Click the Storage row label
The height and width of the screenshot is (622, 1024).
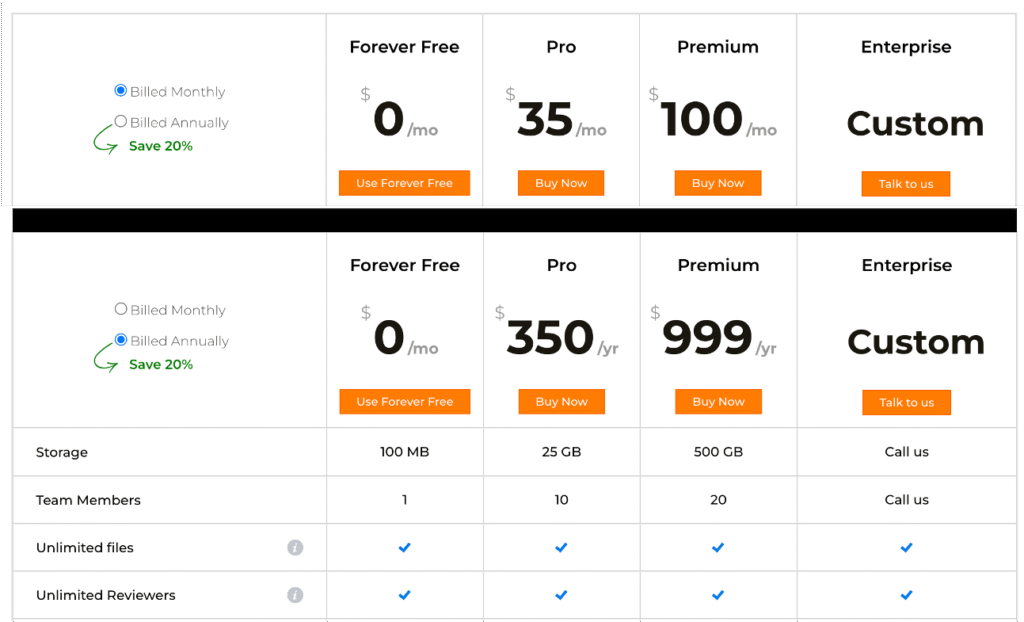click(x=62, y=453)
